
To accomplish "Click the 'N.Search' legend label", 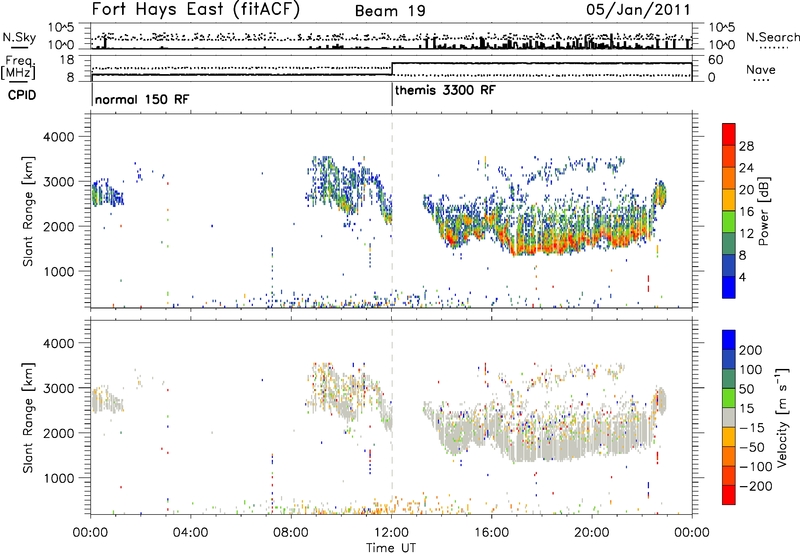I will pyautogui.click(x=772, y=37).
